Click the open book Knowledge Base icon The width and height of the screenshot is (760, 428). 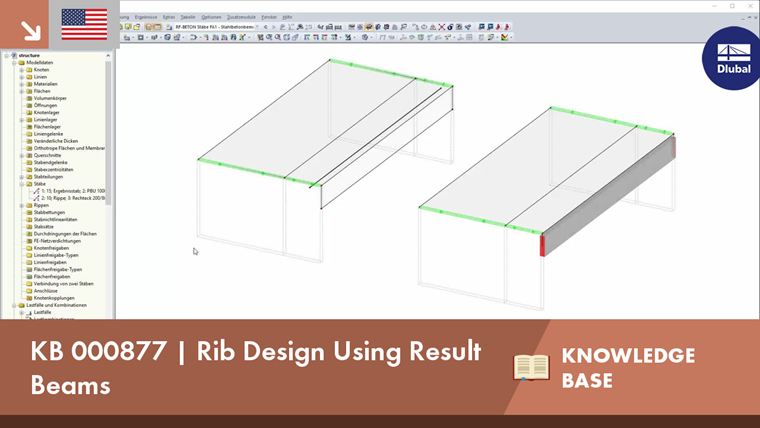pyautogui.click(x=531, y=367)
